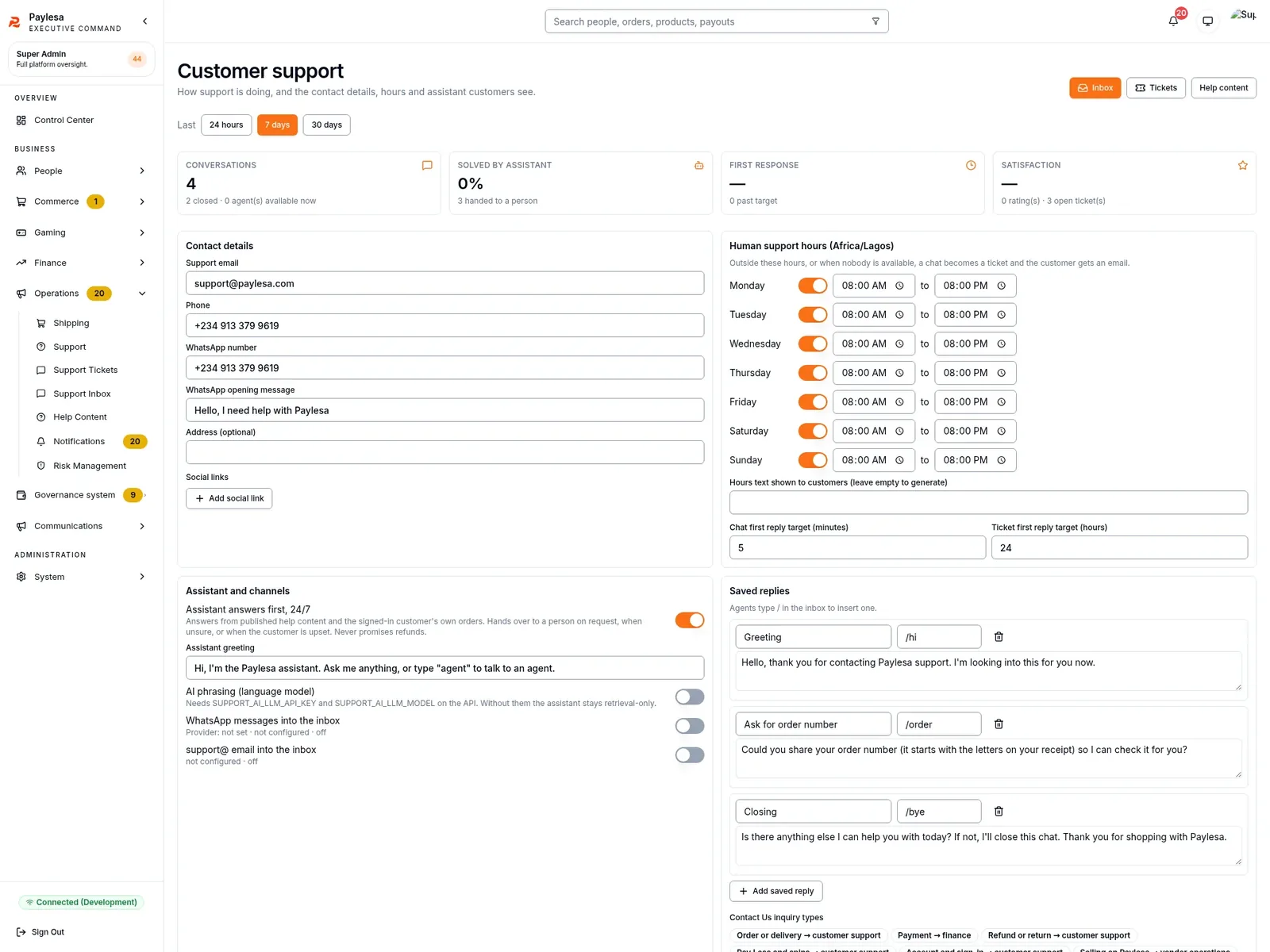The image size is (1270, 952).
Task: Expand the Commerce sidebar section
Action: pyautogui.click(x=82, y=202)
